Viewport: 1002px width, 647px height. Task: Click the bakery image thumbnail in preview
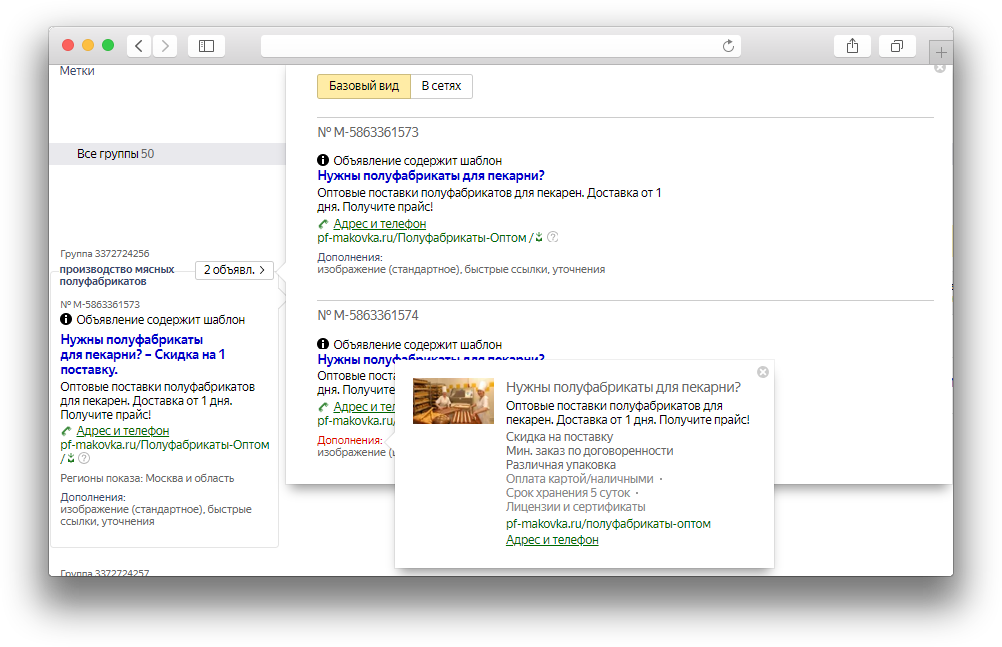453,401
